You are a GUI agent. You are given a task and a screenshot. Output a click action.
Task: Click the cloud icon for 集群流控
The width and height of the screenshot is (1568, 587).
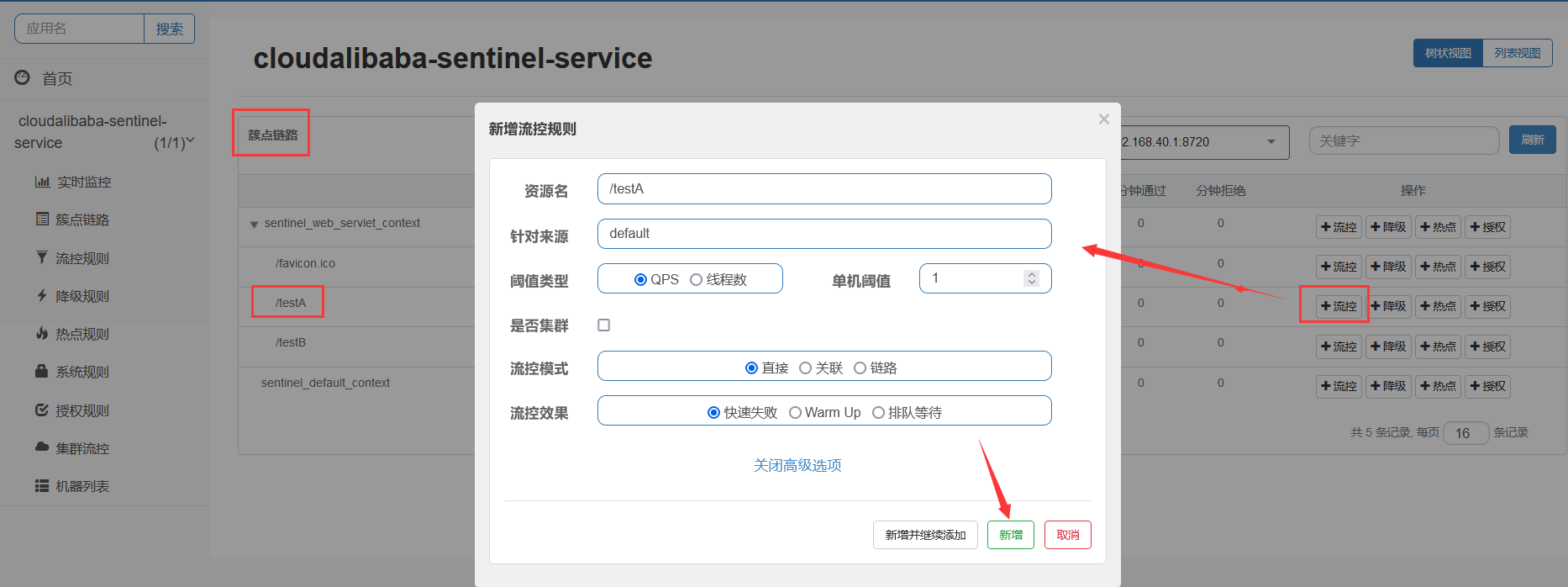[x=42, y=447]
